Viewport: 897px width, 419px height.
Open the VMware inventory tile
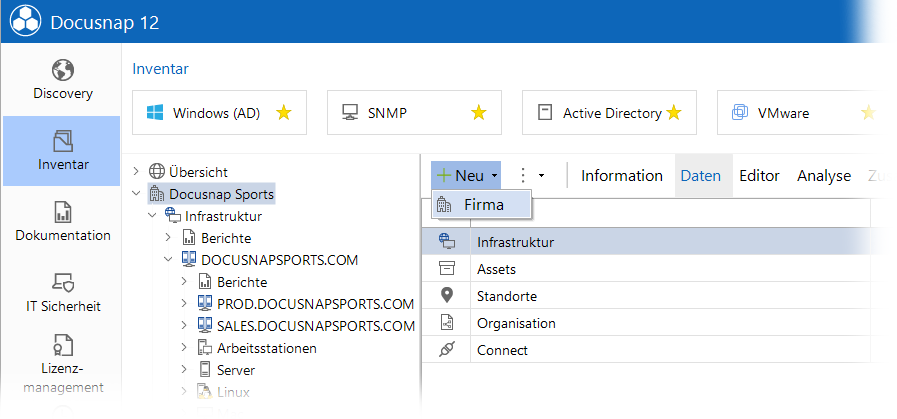point(804,113)
